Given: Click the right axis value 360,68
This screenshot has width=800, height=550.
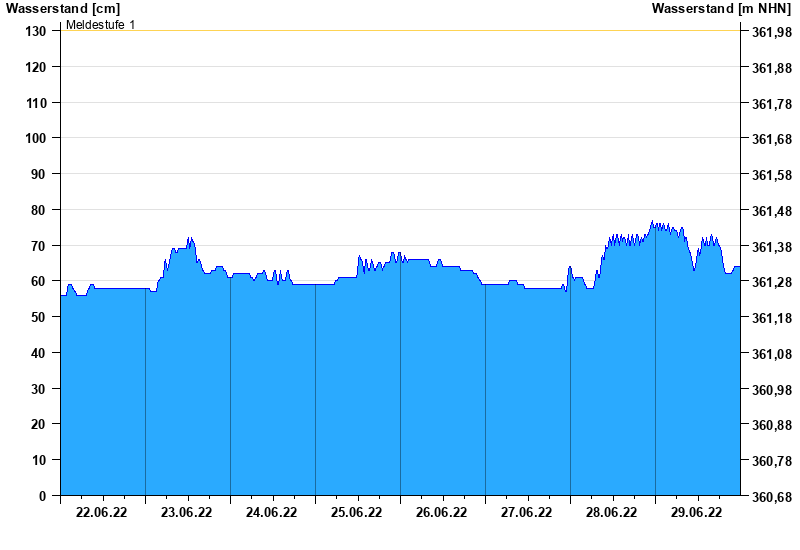Looking at the screenshot, I should point(772,496).
